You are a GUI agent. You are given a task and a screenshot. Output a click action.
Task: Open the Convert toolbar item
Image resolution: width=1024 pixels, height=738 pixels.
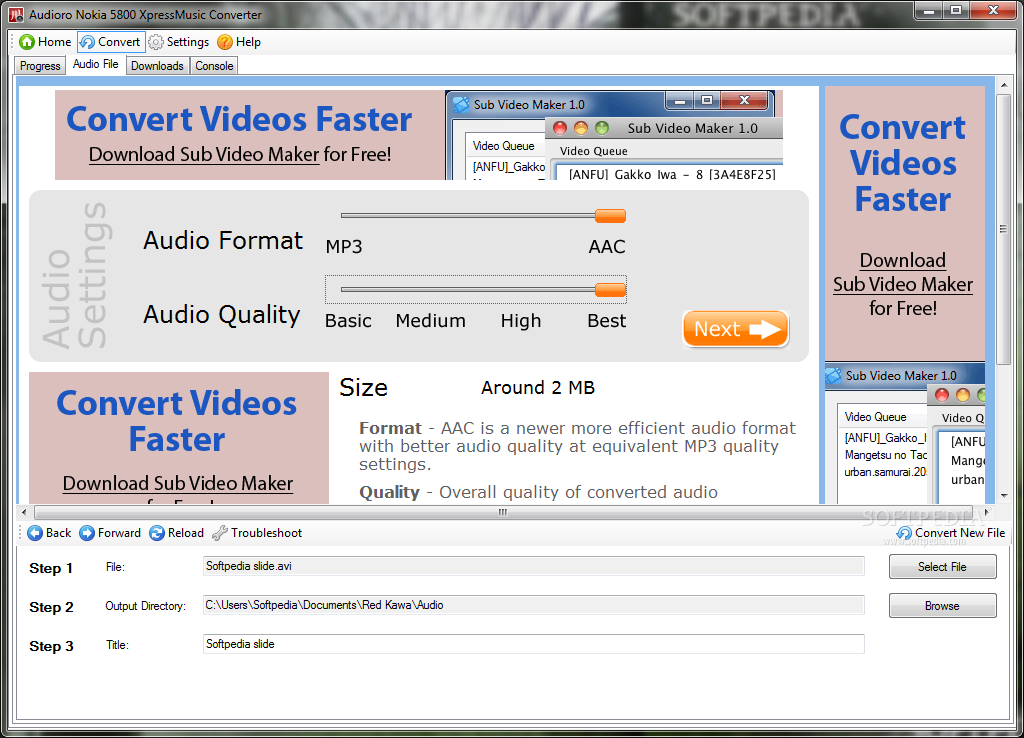coord(110,42)
